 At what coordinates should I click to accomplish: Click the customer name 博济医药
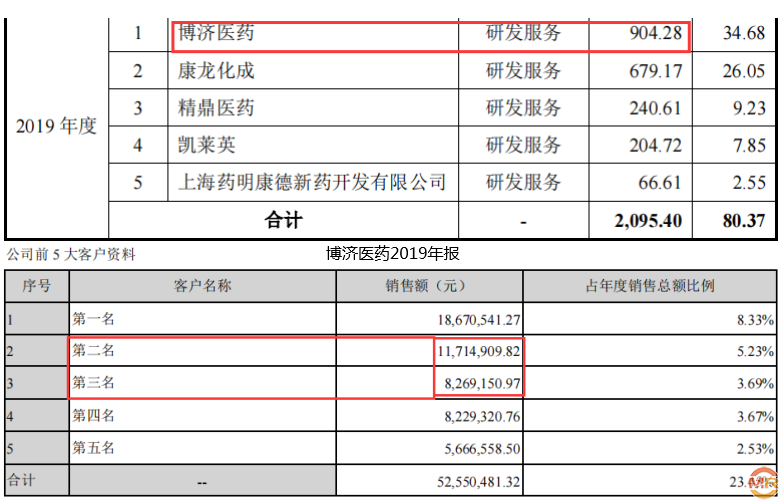216,33
